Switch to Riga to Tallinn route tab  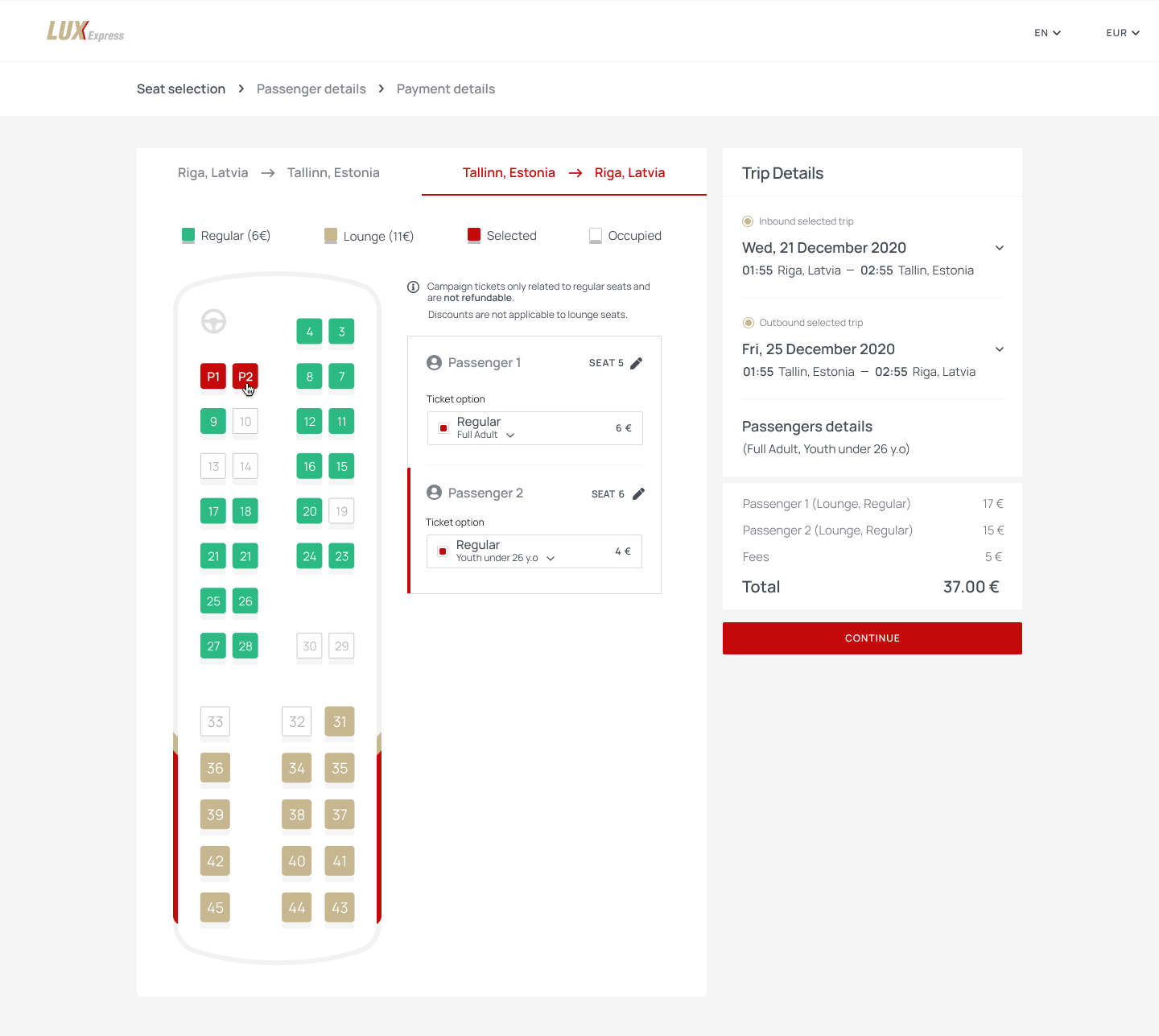point(278,173)
